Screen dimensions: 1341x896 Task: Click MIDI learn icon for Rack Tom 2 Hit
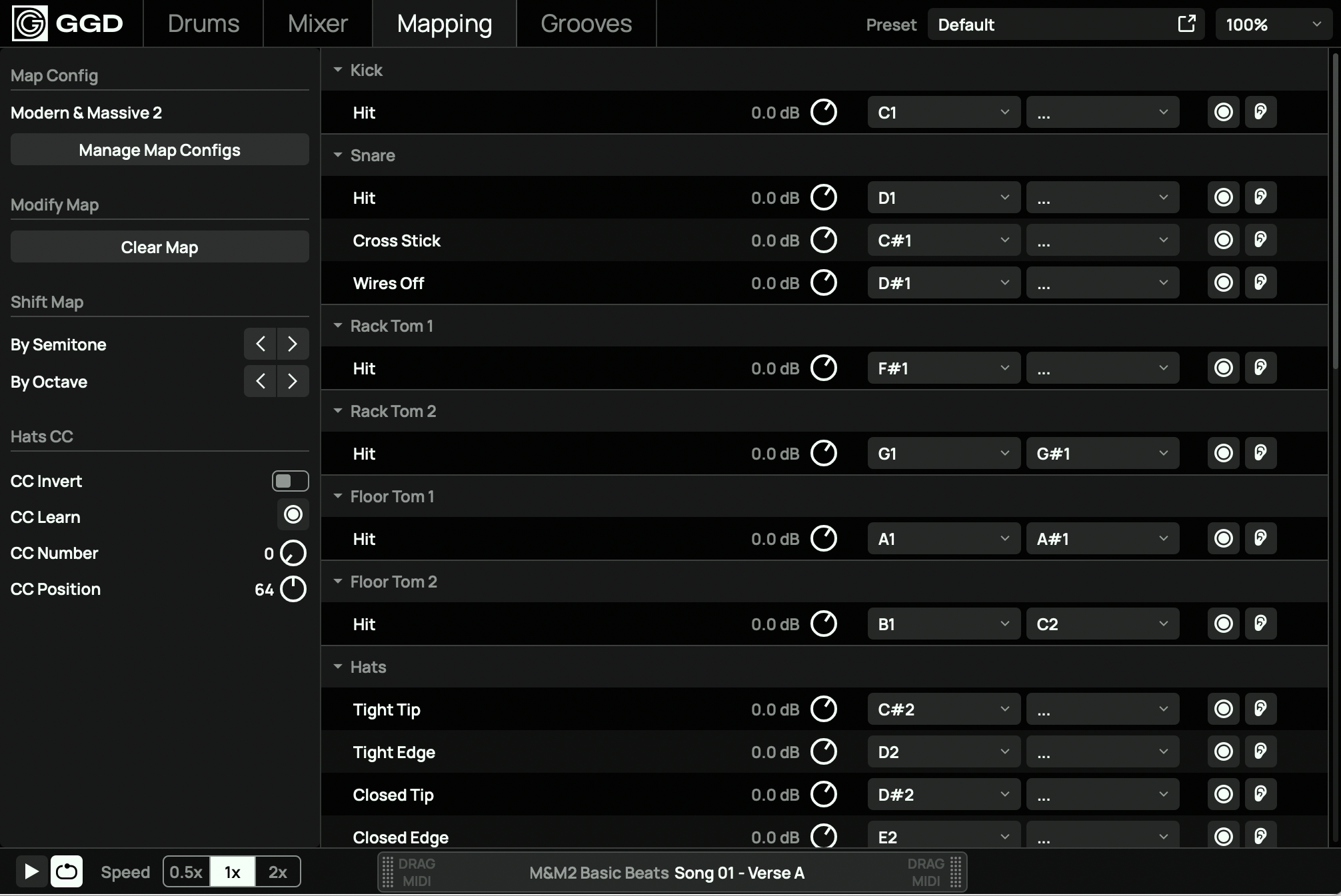tap(1223, 453)
